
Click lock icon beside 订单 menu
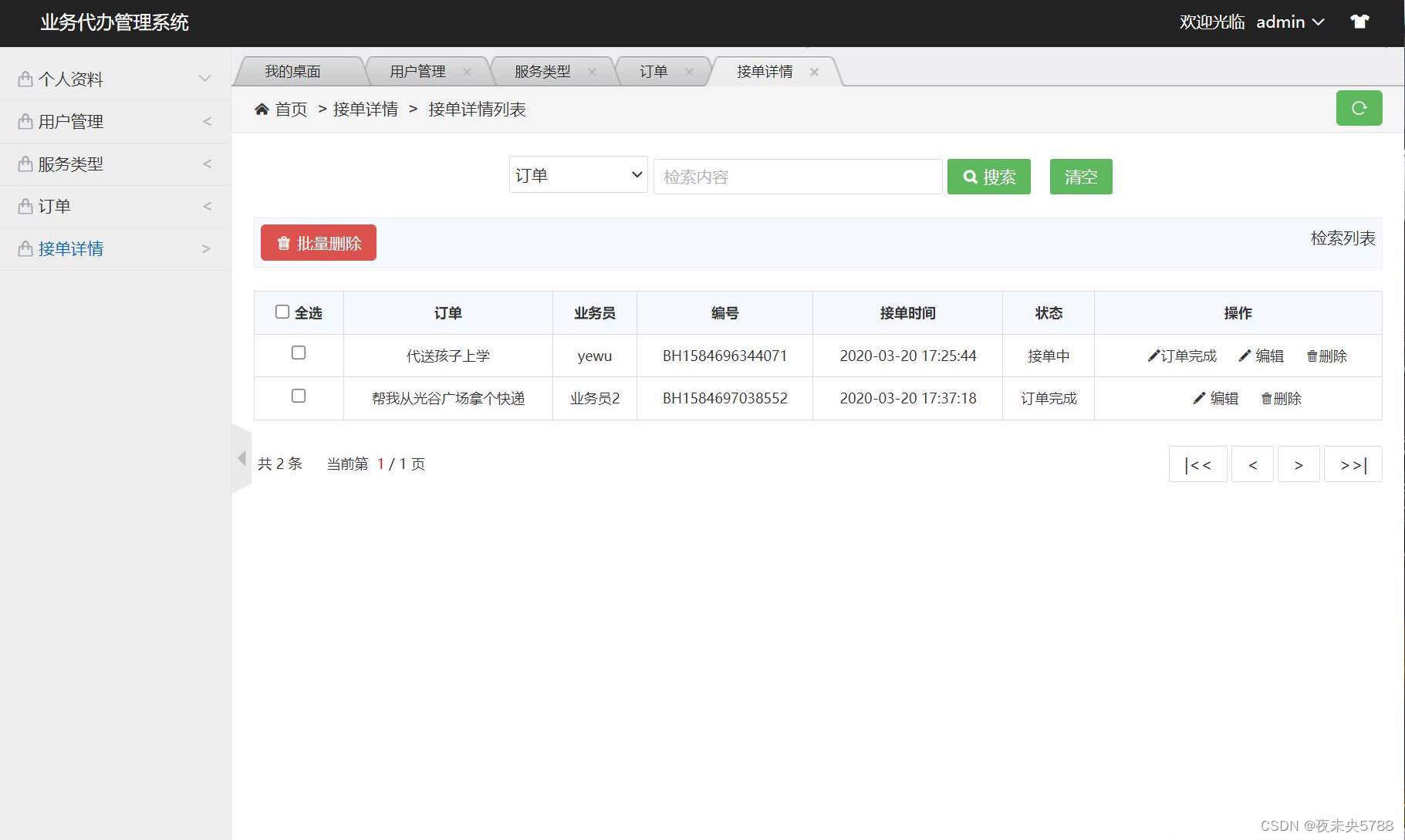(x=25, y=206)
